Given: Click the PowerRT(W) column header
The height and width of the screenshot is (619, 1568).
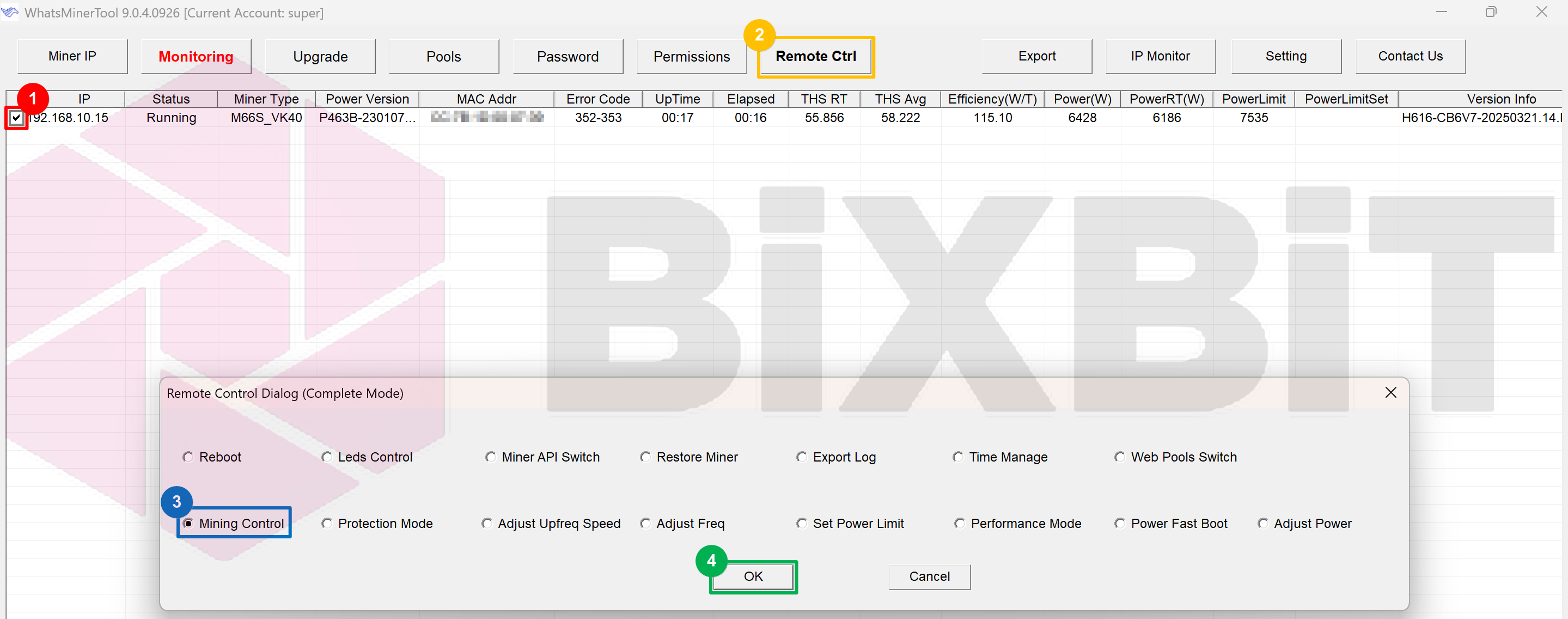Looking at the screenshot, I should click(x=1167, y=99).
